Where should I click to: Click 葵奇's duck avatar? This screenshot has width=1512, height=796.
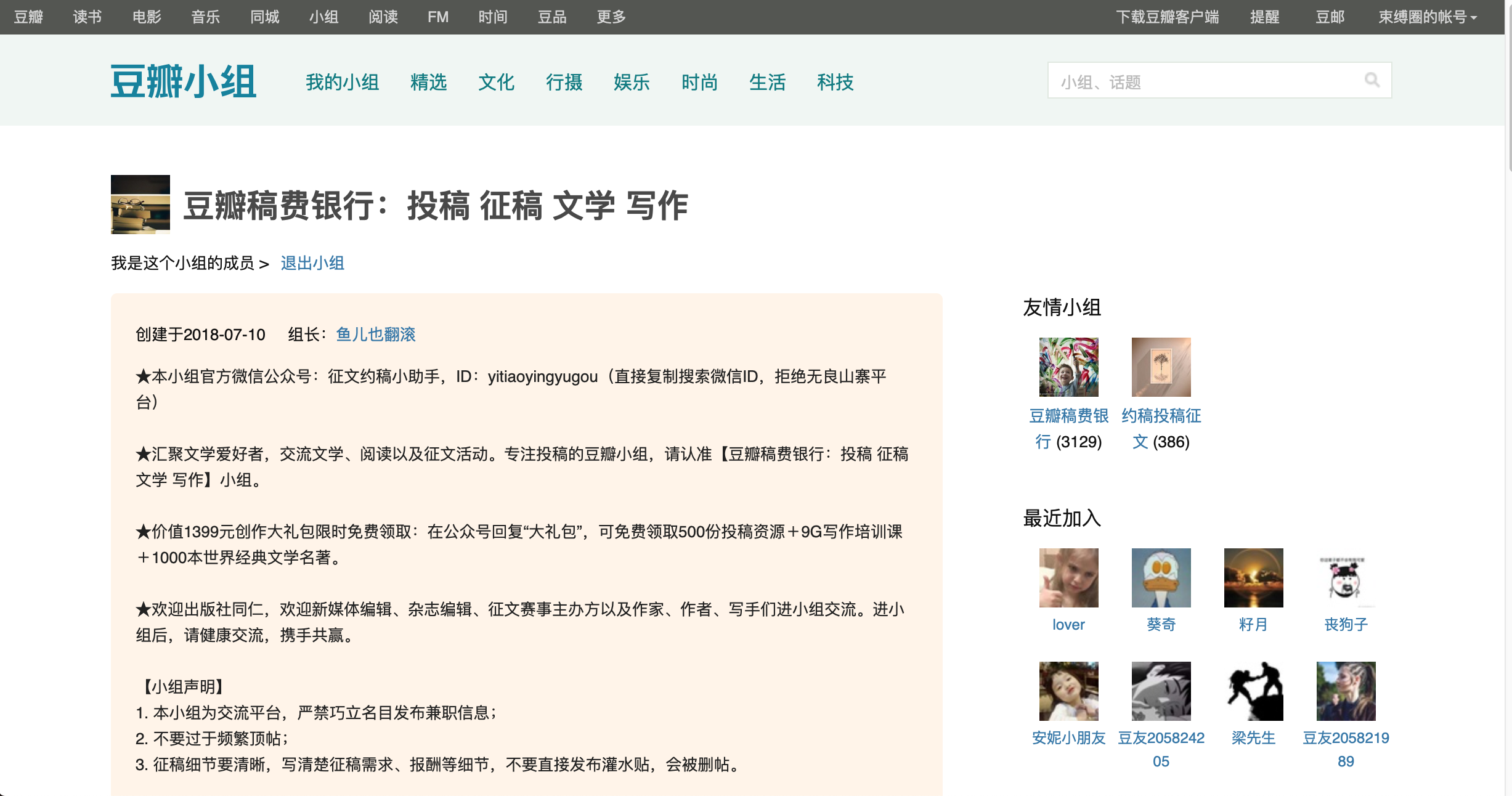point(1161,578)
